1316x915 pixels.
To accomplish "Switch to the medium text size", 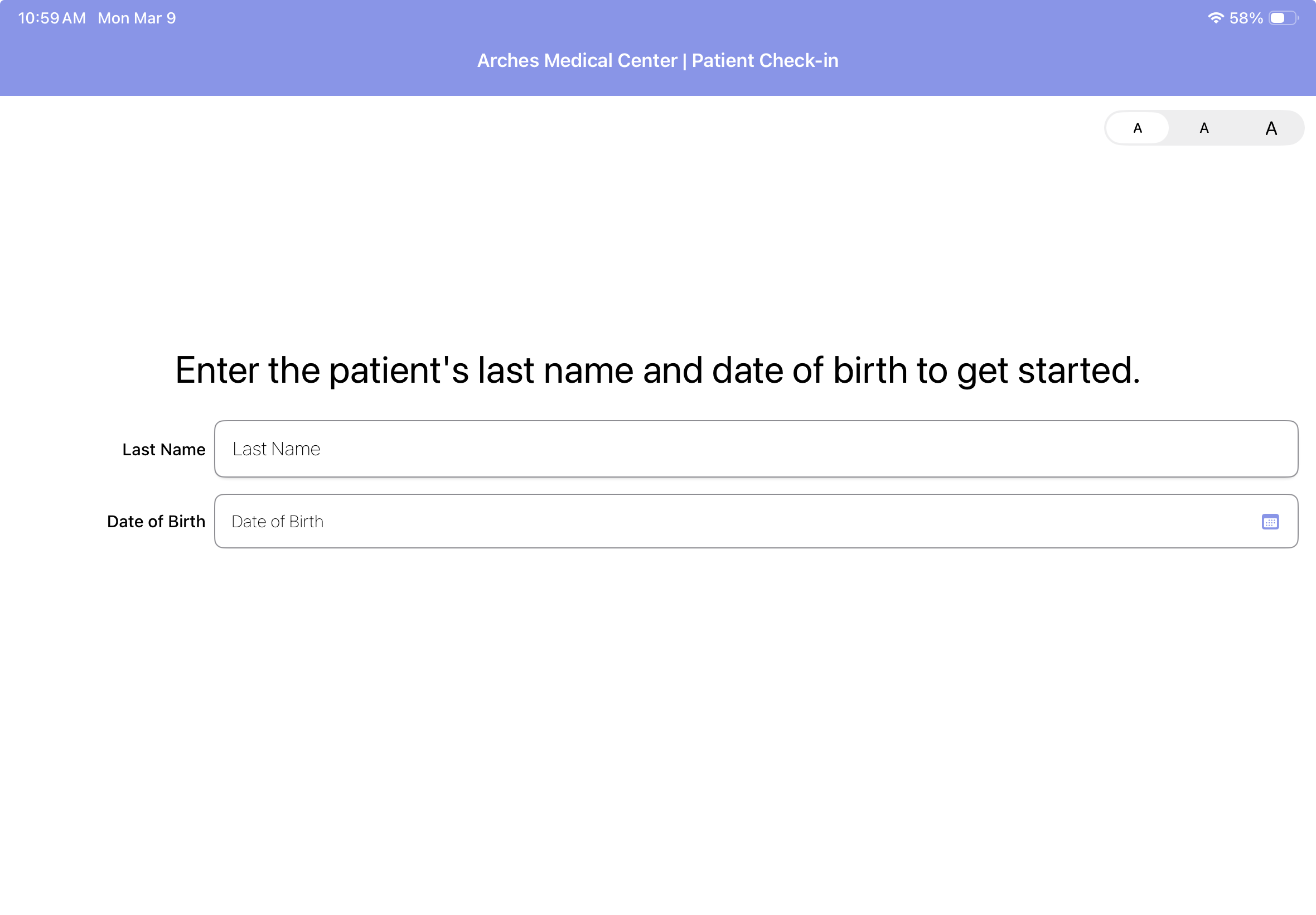I will click(1204, 128).
